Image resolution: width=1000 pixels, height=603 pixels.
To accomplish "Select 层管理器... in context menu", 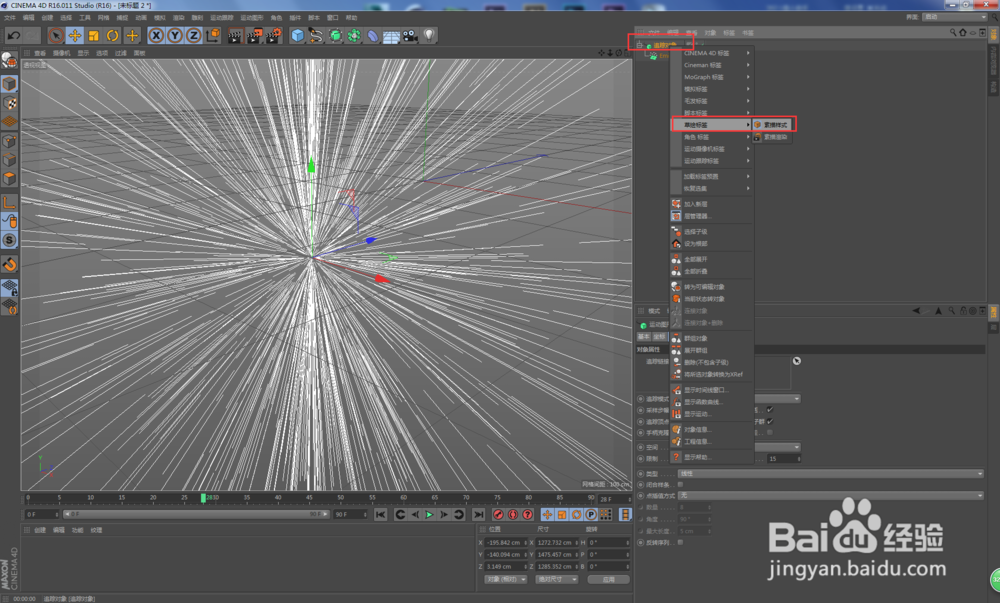I will [x=712, y=216].
